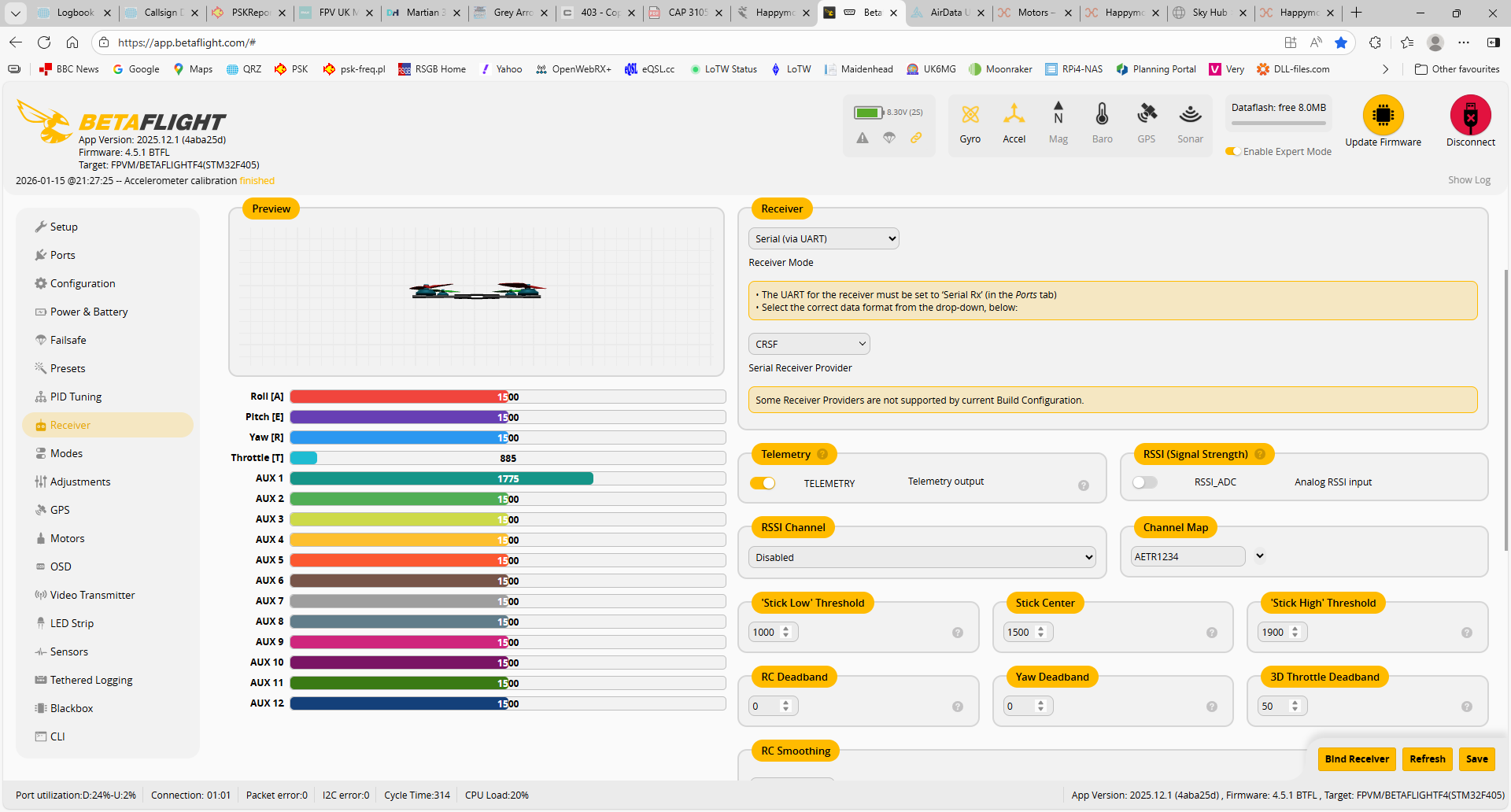Click the battery voltage indicator icon
Viewport: 1511px width, 812px height.
pyautogui.click(x=868, y=113)
